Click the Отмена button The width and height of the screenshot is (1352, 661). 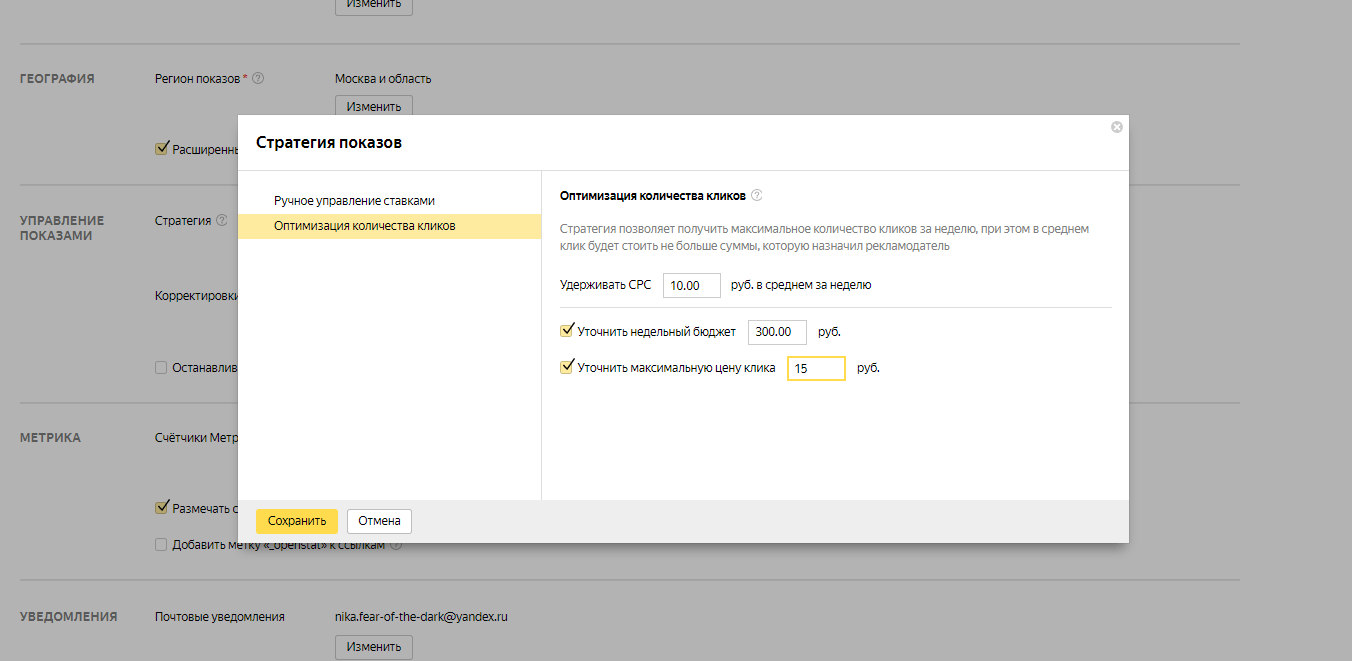(379, 521)
